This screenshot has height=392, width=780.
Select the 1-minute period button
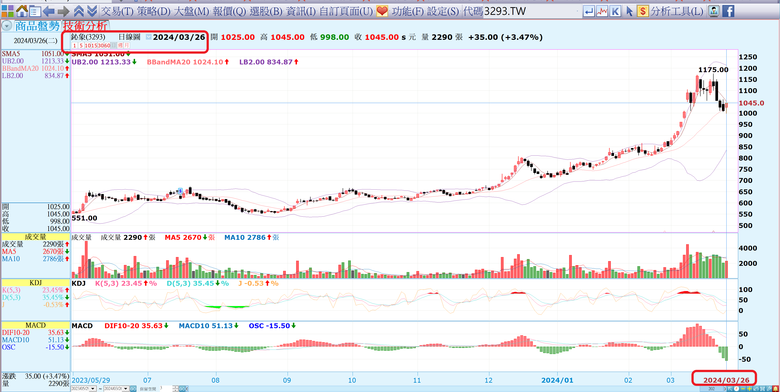(x=74, y=46)
